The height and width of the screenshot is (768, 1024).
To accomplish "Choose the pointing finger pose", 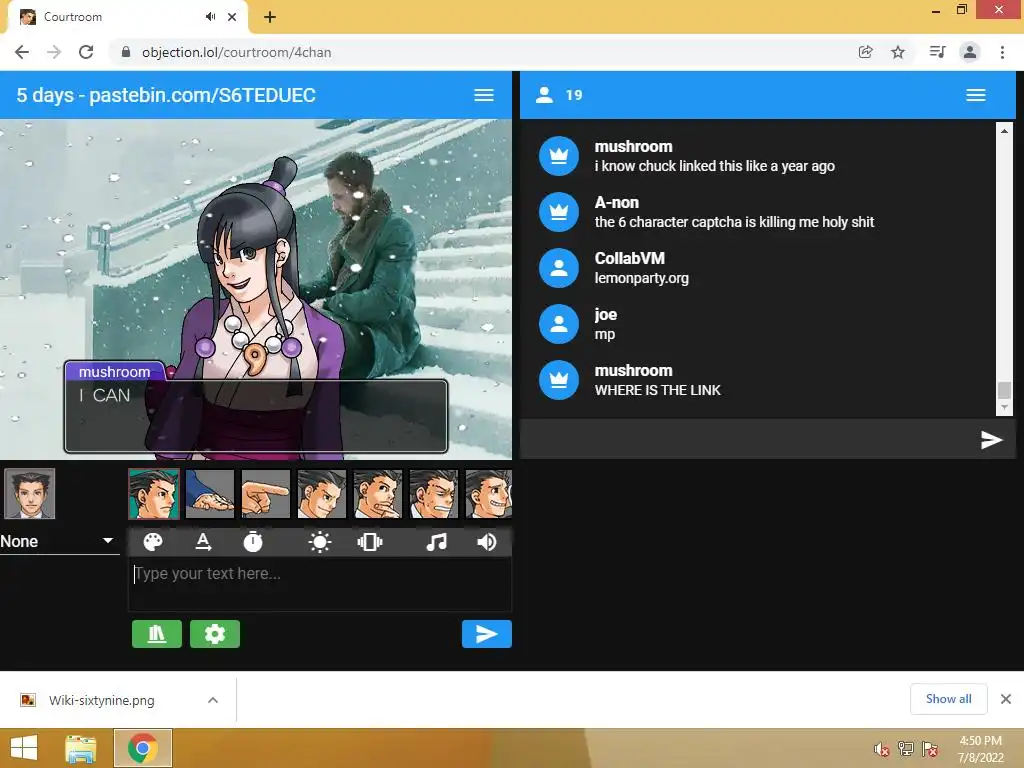I will (266, 494).
